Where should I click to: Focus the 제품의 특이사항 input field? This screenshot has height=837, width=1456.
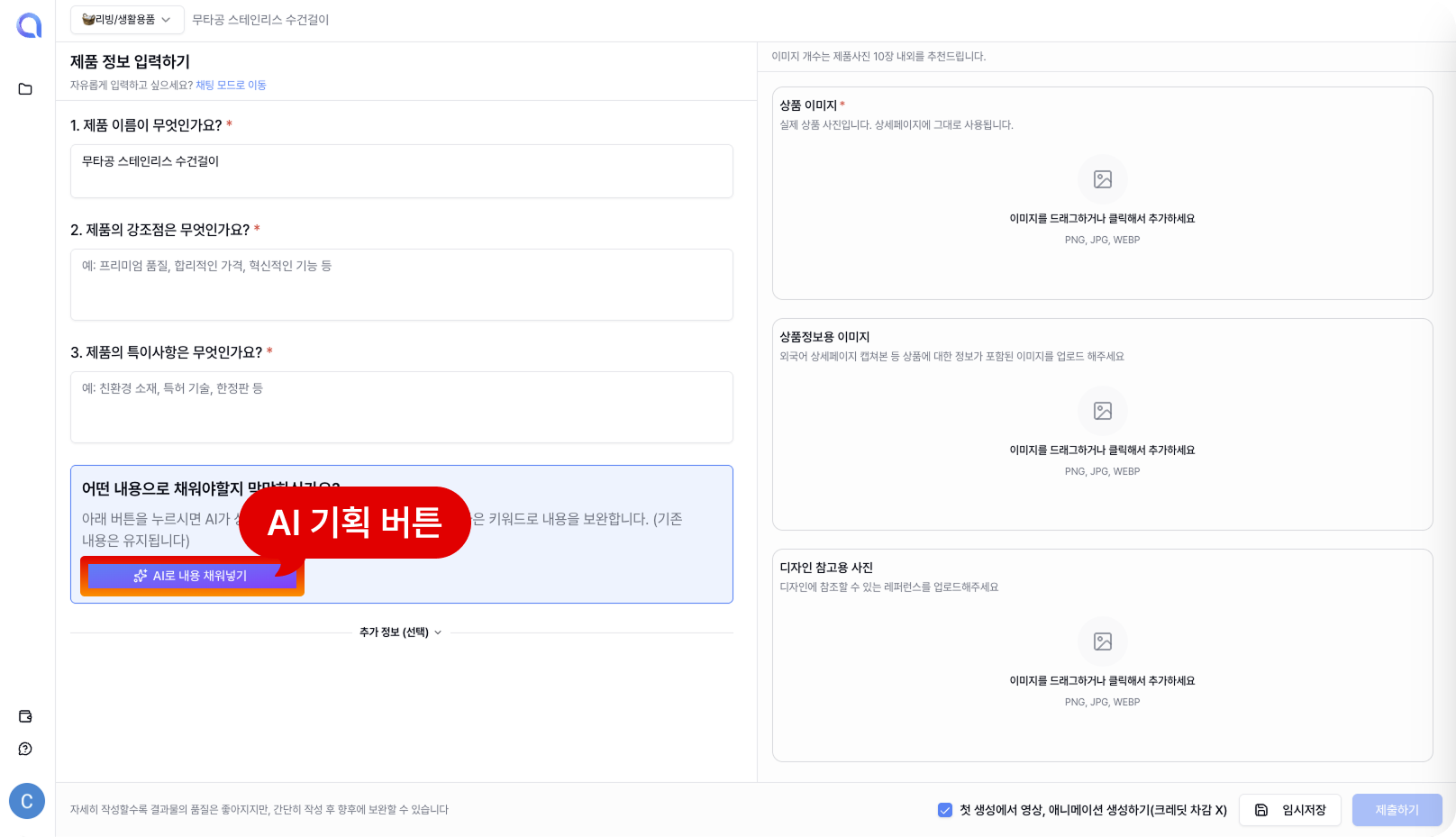(402, 407)
